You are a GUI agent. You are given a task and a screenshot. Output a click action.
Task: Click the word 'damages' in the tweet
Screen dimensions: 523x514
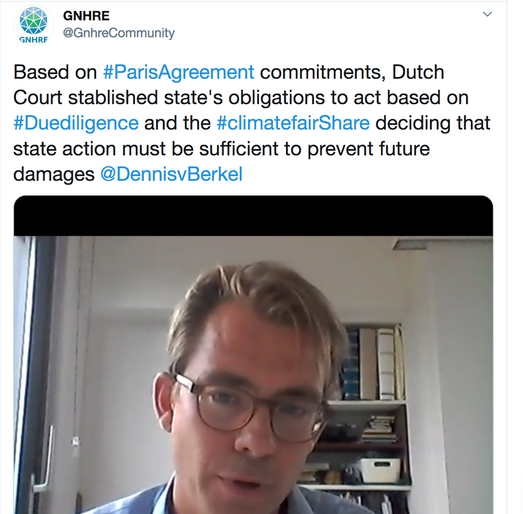[x=54, y=174]
